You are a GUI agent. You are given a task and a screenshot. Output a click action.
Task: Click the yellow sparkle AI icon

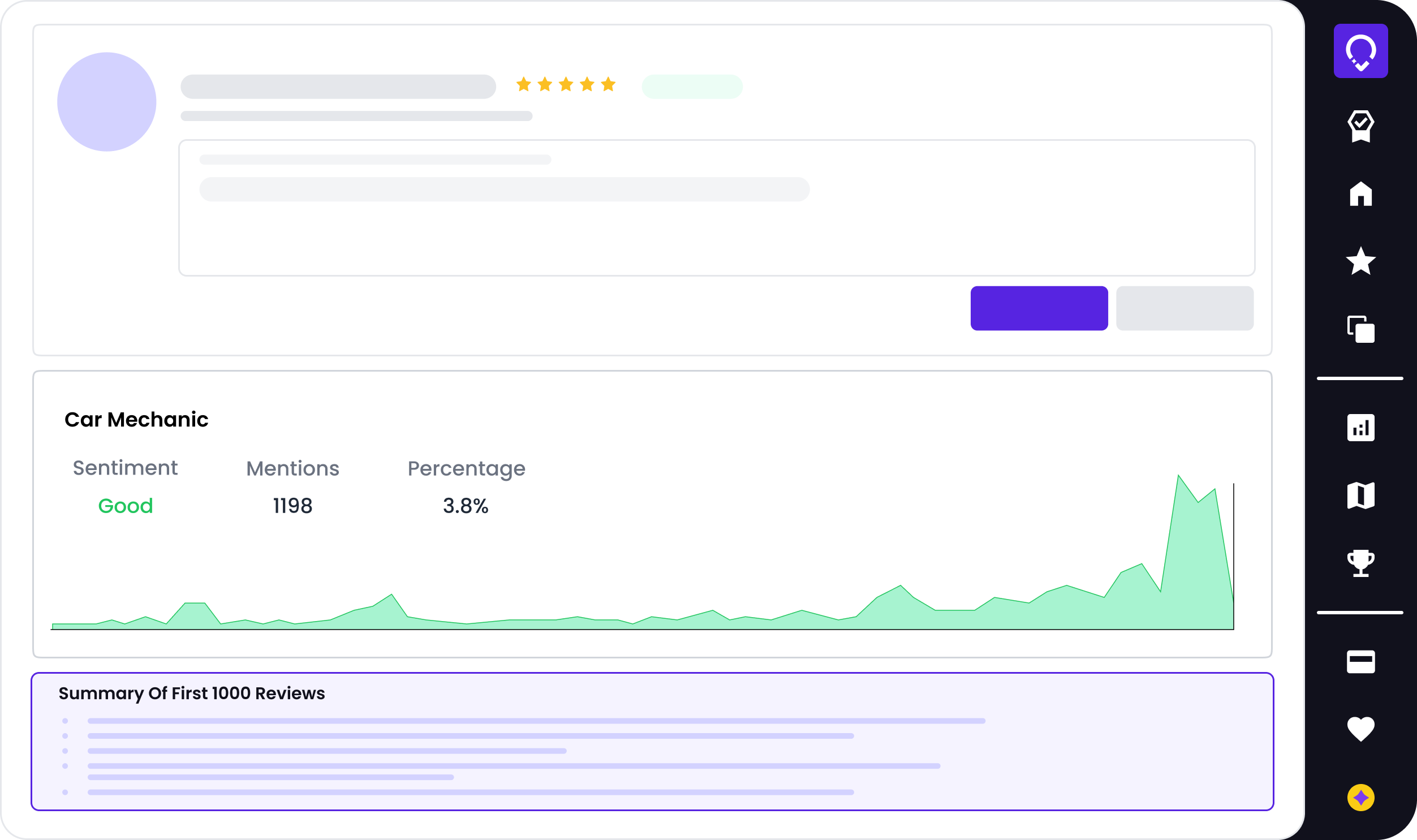pyautogui.click(x=1360, y=798)
